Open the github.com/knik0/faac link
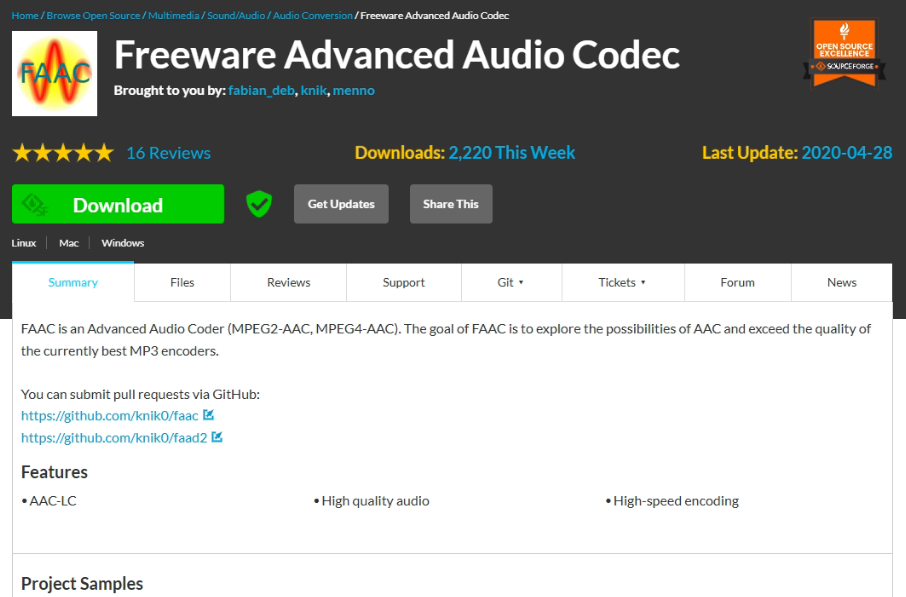 [110, 416]
